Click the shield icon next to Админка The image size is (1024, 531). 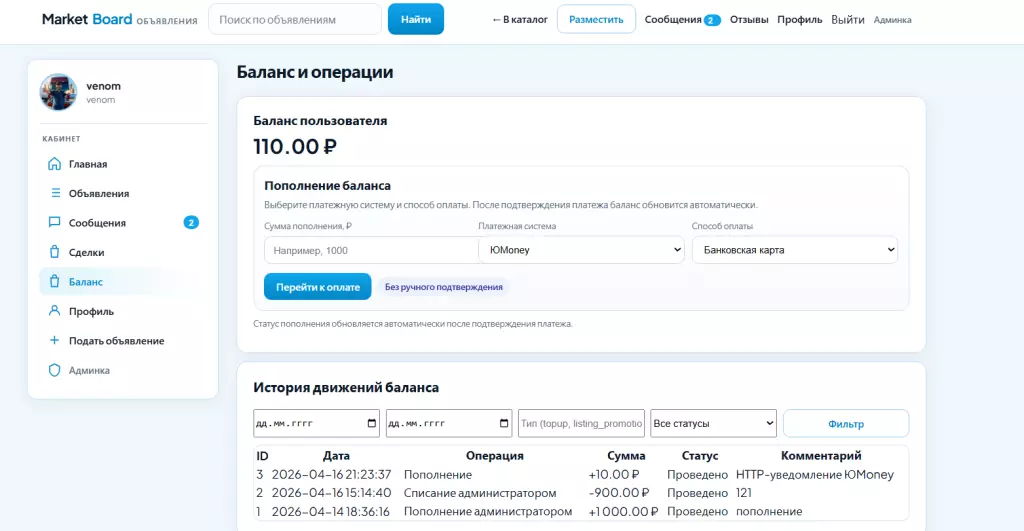click(55, 370)
